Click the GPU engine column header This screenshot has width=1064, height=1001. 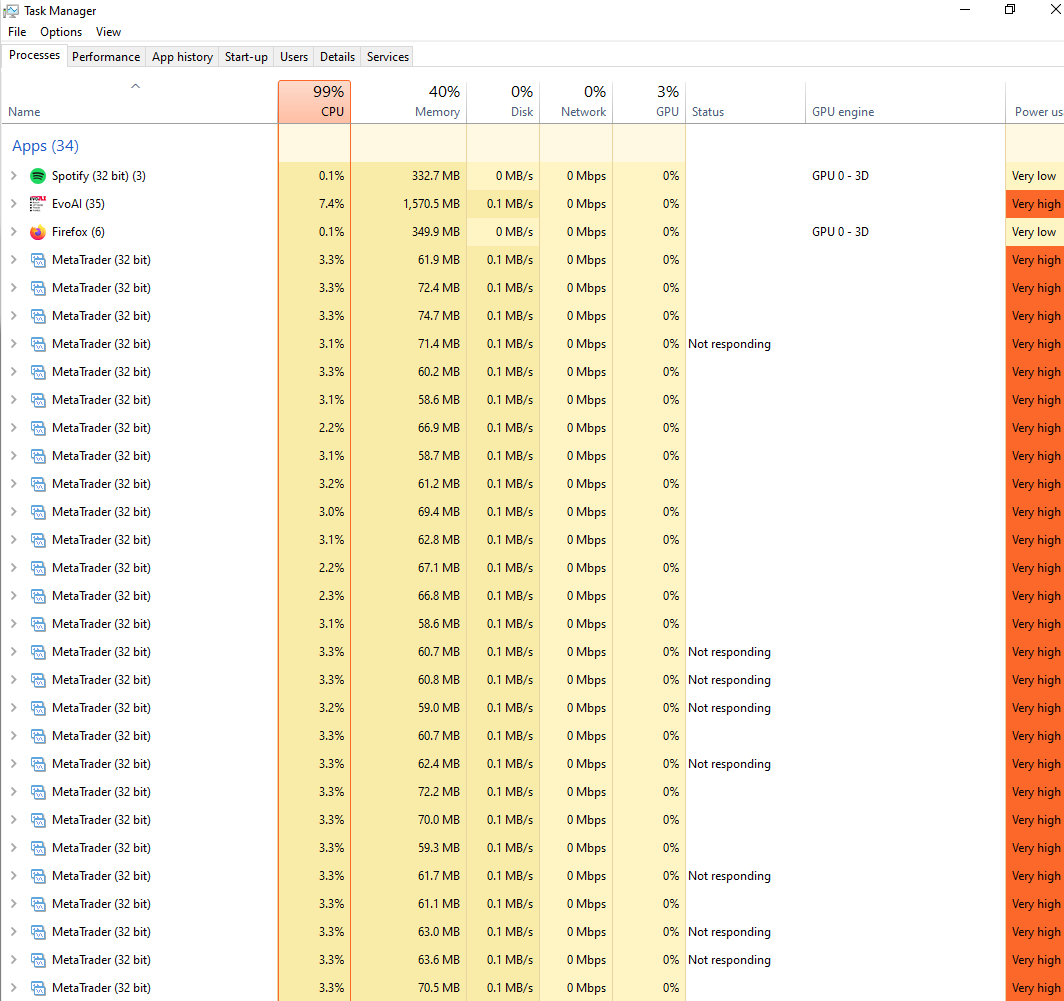pyautogui.click(x=843, y=112)
